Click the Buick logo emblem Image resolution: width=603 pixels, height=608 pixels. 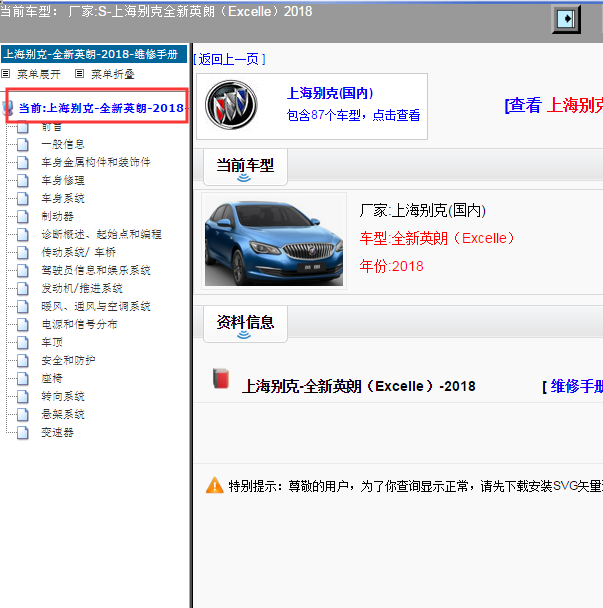231,105
